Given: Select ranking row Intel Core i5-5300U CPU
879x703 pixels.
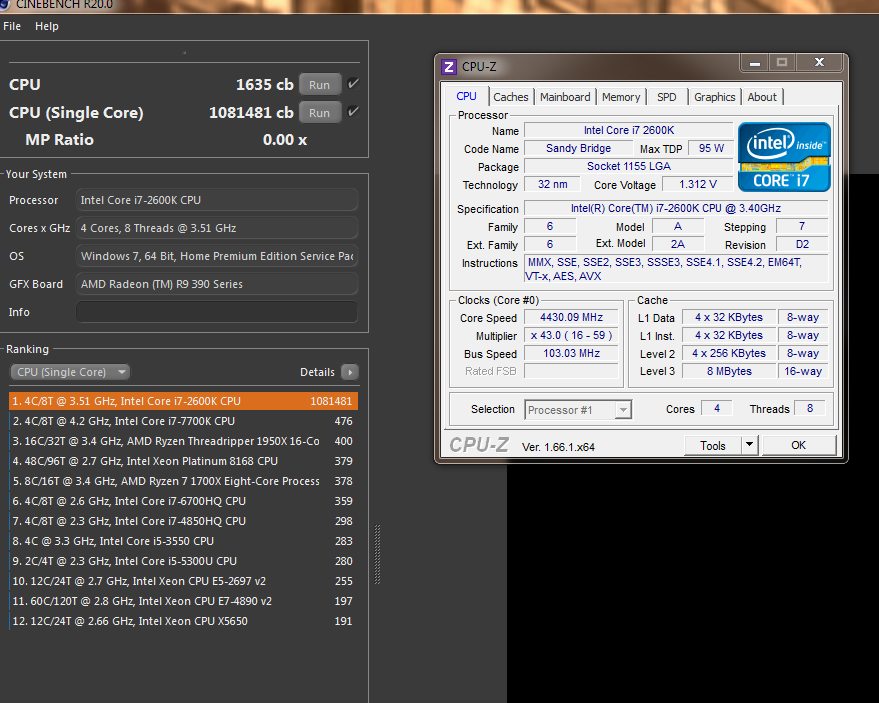Looking at the screenshot, I should pyautogui.click(x=183, y=561).
